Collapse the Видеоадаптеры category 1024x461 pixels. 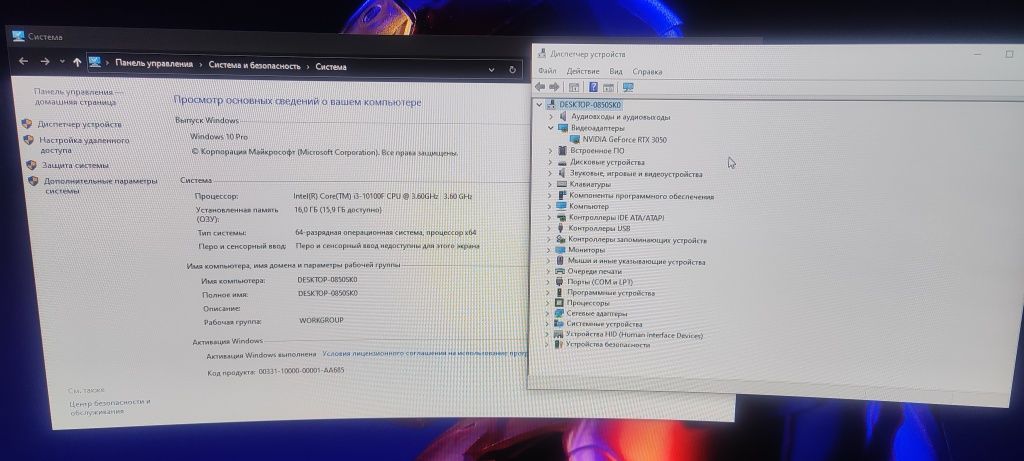coord(551,128)
